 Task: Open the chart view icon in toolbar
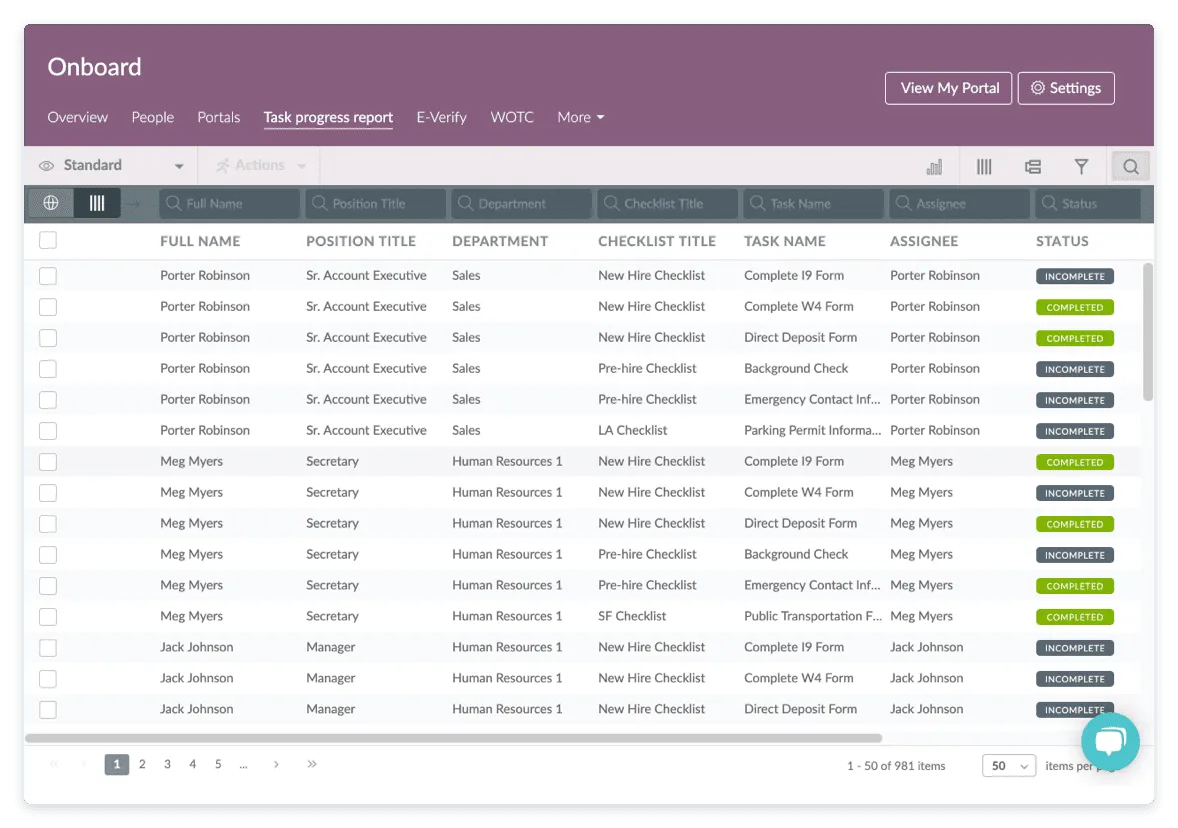pyautogui.click(x=934, y=167)
